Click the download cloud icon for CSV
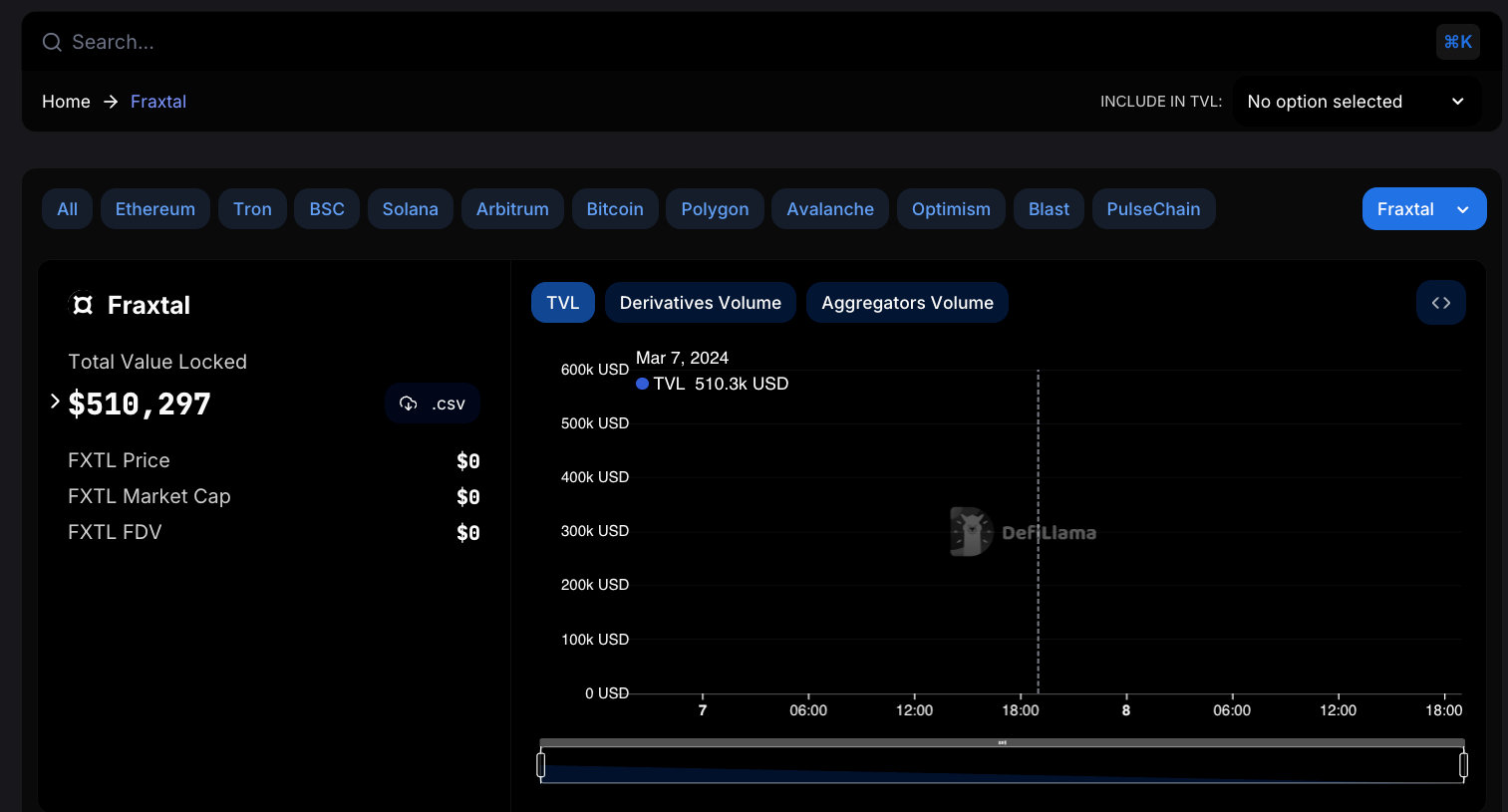Viewport: 1508px width, 812px height. click(x=409, y=404)
